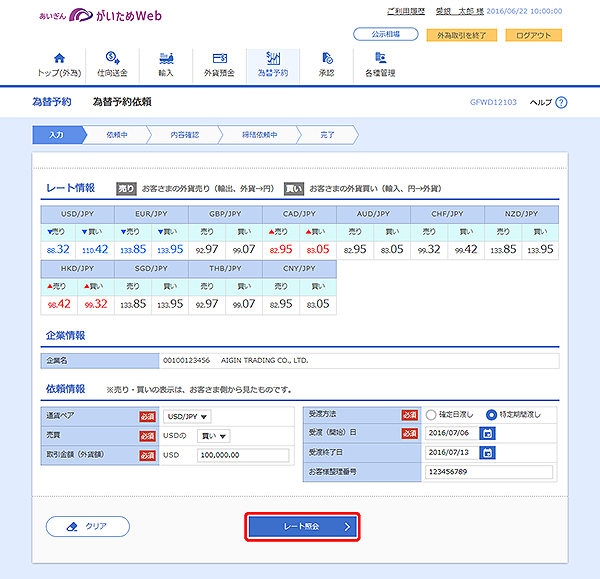Screen dimensions: 600x579
Task: Open the 通貨ペア USD/JPY dropdown
Action: 187,416
